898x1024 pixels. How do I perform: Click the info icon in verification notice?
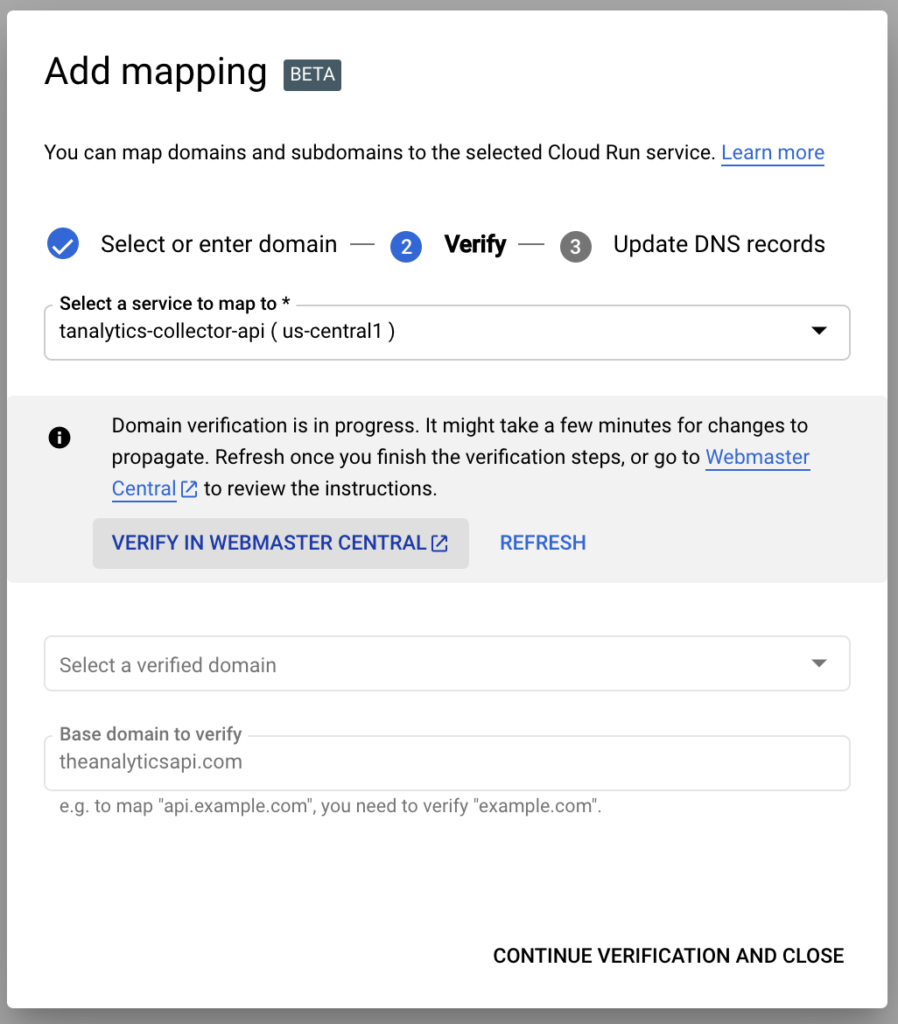pos(60,438)
